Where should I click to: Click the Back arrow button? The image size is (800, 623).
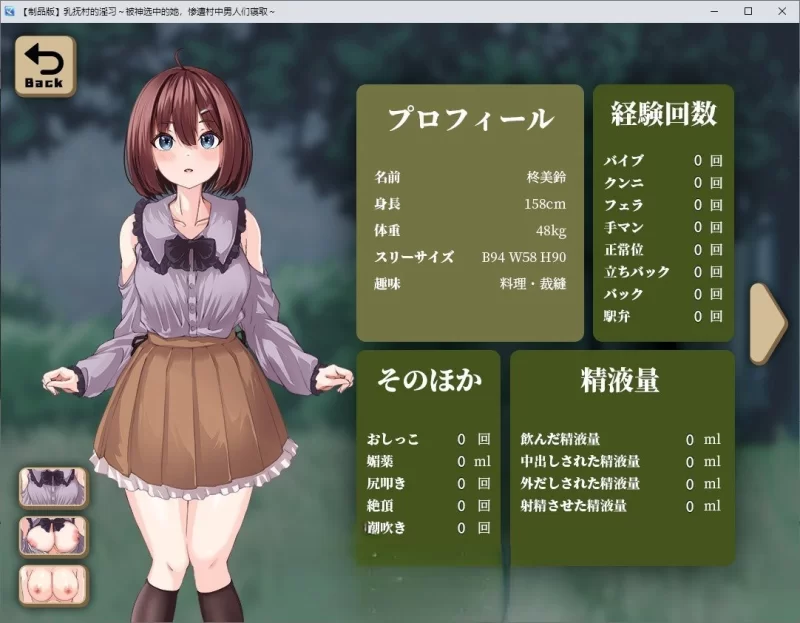click(x=45, y=66)
